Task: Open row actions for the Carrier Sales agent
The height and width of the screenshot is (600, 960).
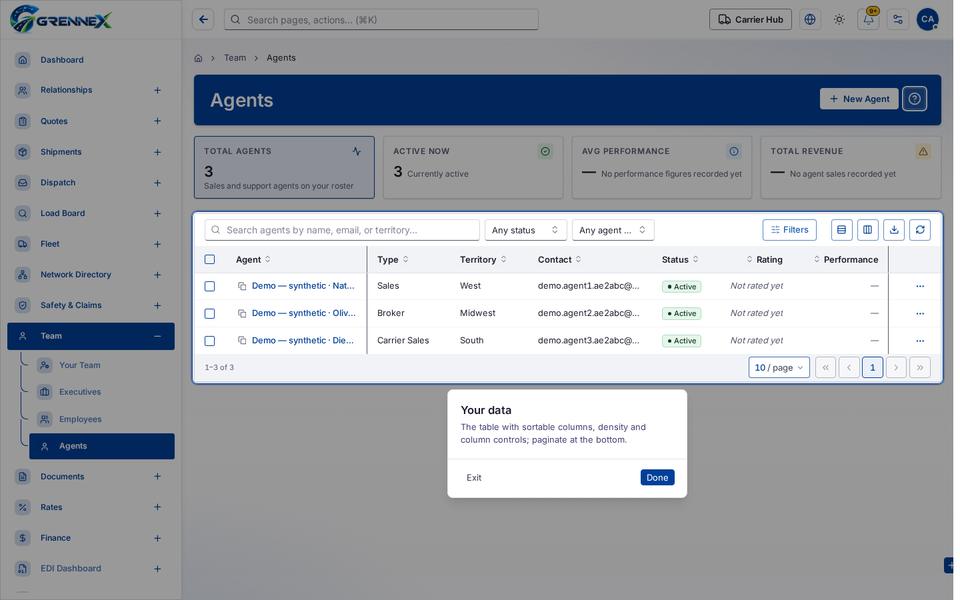Action: click(x=920, y=340)
